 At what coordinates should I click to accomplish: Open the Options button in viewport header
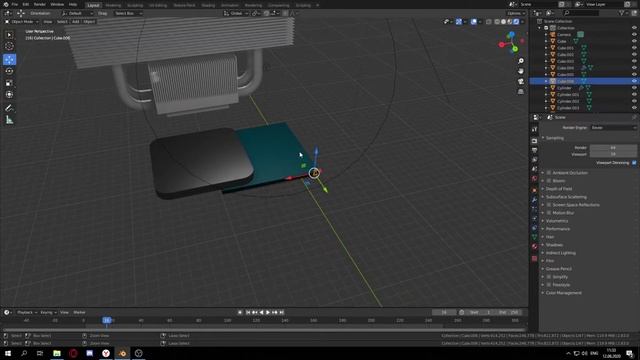515,13
